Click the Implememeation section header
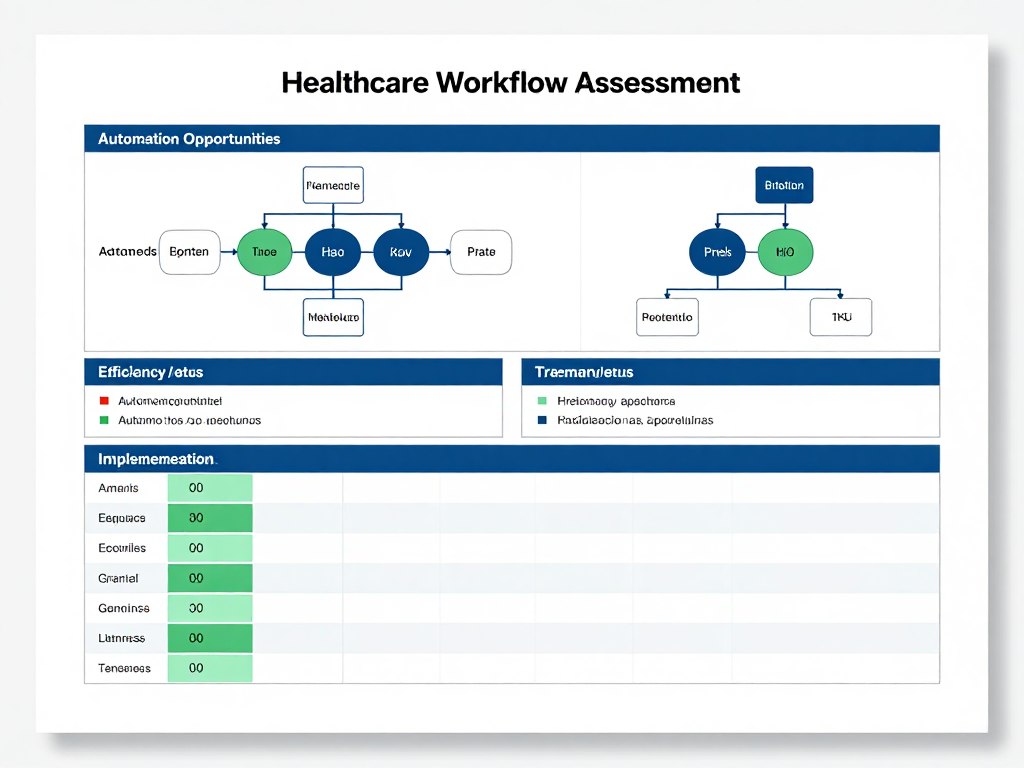1024x768 pixels. (x=512, y=459)
